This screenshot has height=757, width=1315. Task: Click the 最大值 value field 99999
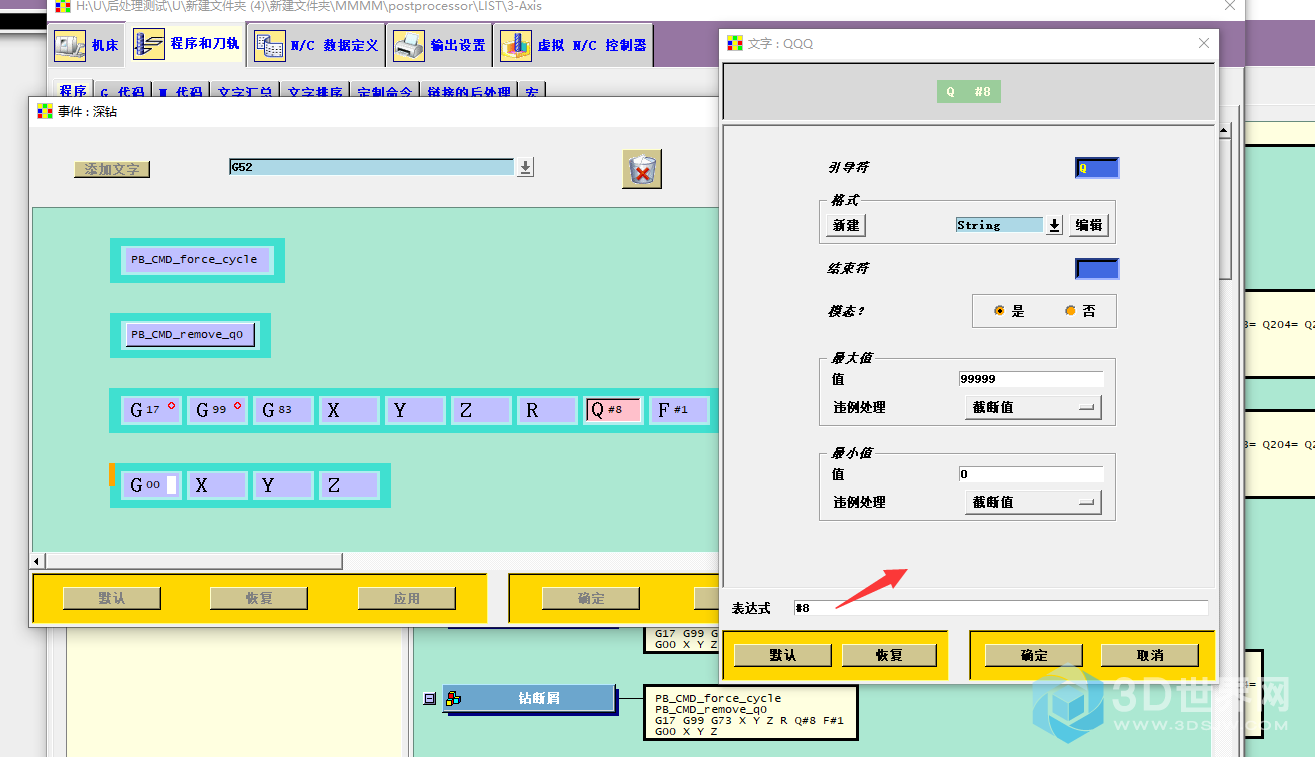point(1031,379)
